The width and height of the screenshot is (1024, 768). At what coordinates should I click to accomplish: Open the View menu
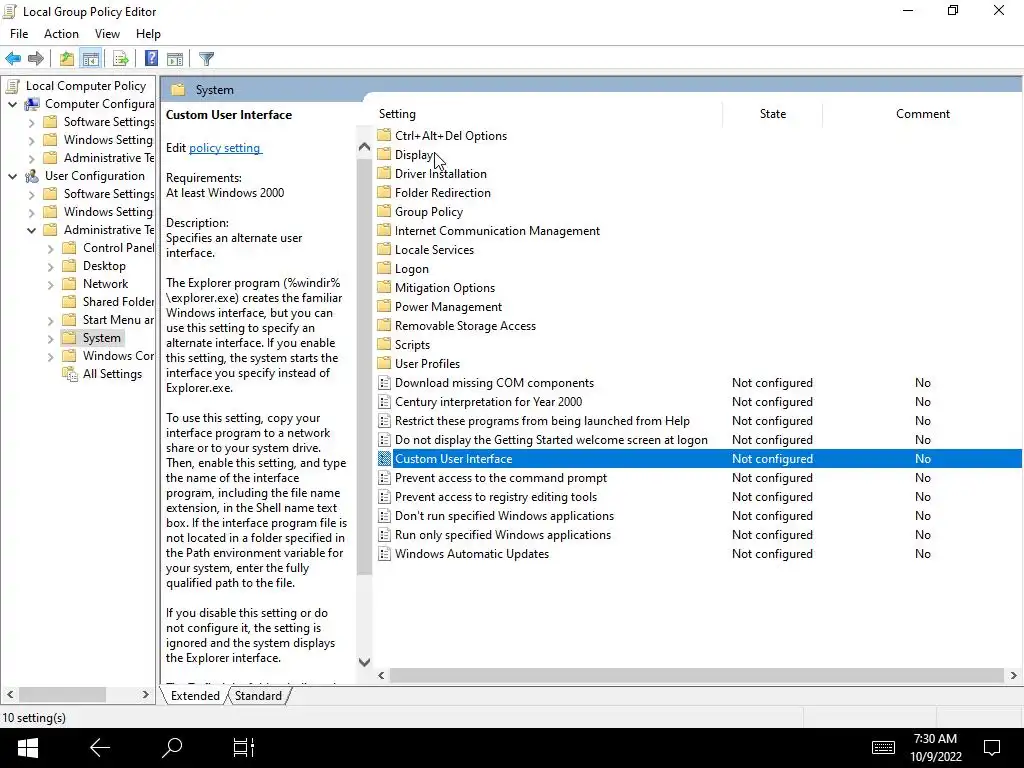pyautogui.click(x=107, y=34)
